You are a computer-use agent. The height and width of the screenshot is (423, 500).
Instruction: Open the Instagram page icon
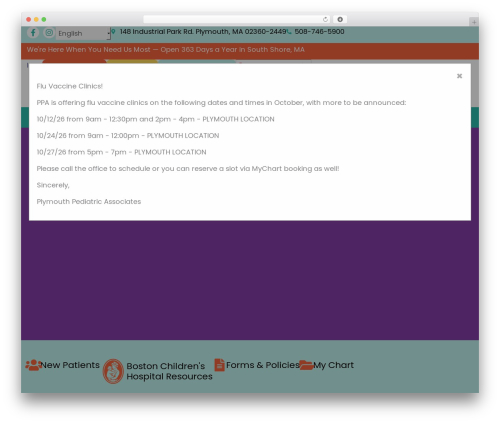pyautogui.click(x=49, y=33)
